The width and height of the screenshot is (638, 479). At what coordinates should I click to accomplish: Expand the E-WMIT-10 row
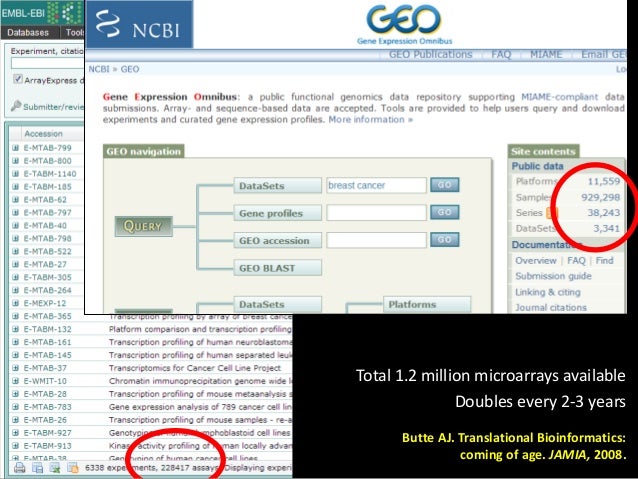click(x=15, y=381)
